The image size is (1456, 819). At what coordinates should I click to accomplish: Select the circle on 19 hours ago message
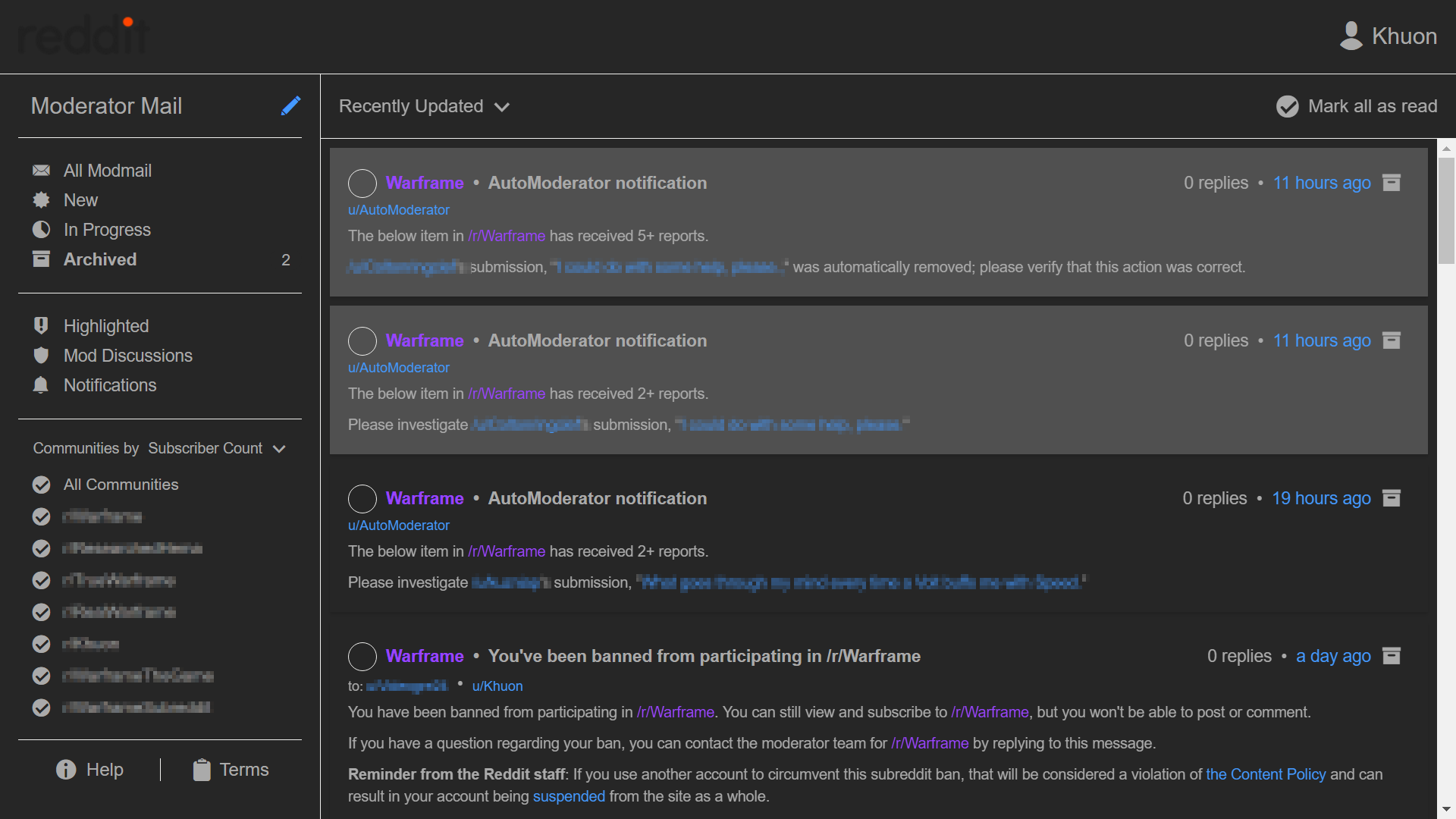point(362,499)
